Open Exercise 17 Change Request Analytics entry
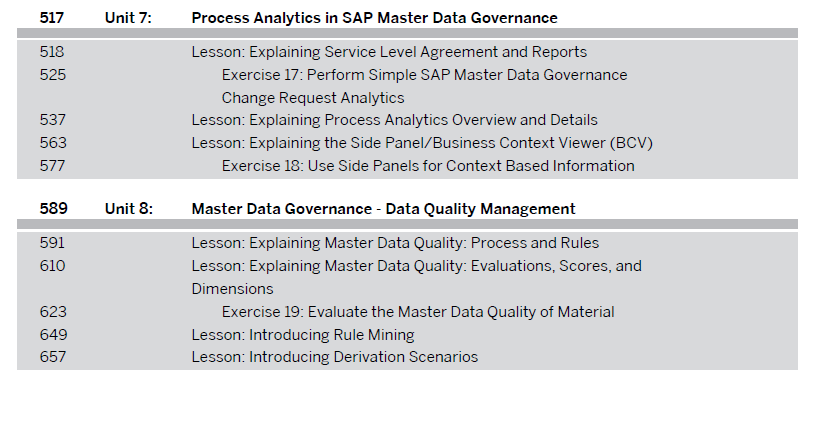 pos(424,86)
